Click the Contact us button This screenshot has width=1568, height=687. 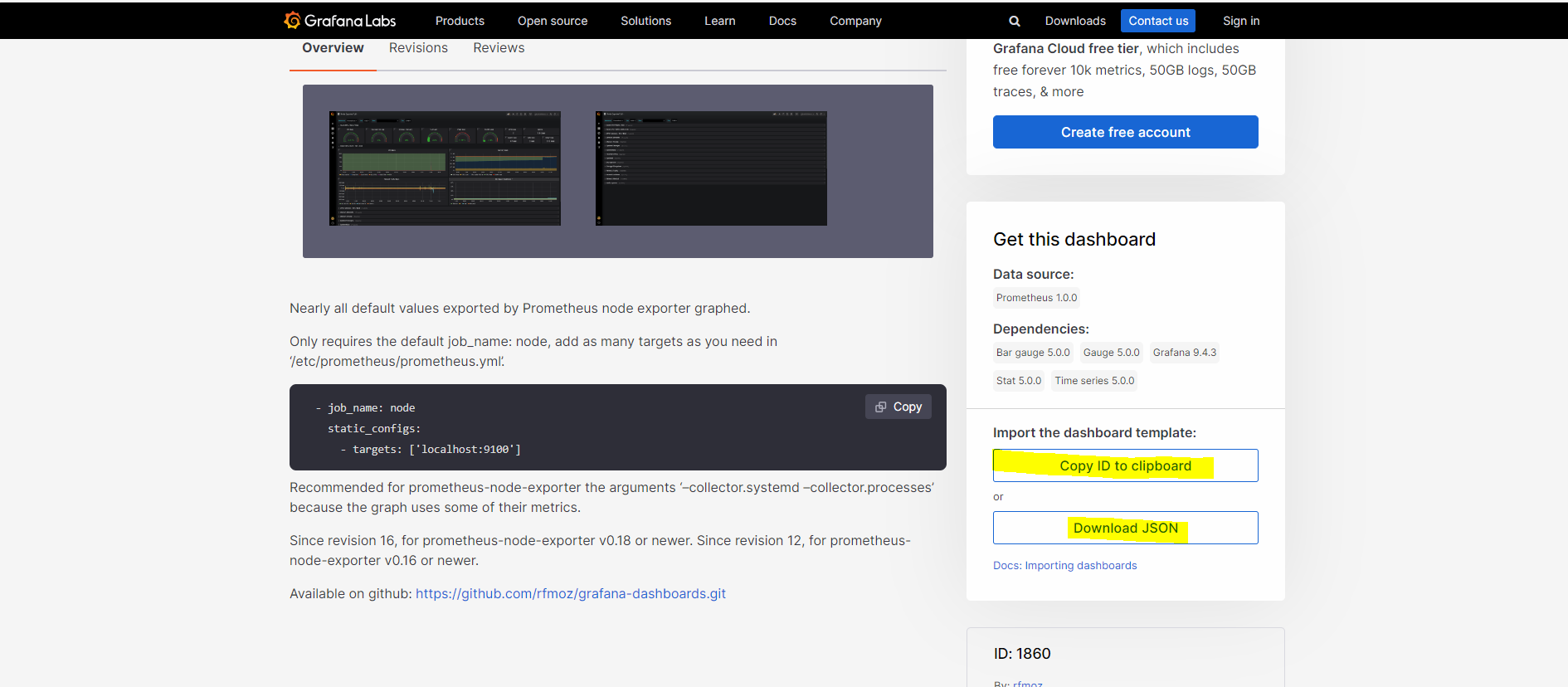[x=1157, y=21]
